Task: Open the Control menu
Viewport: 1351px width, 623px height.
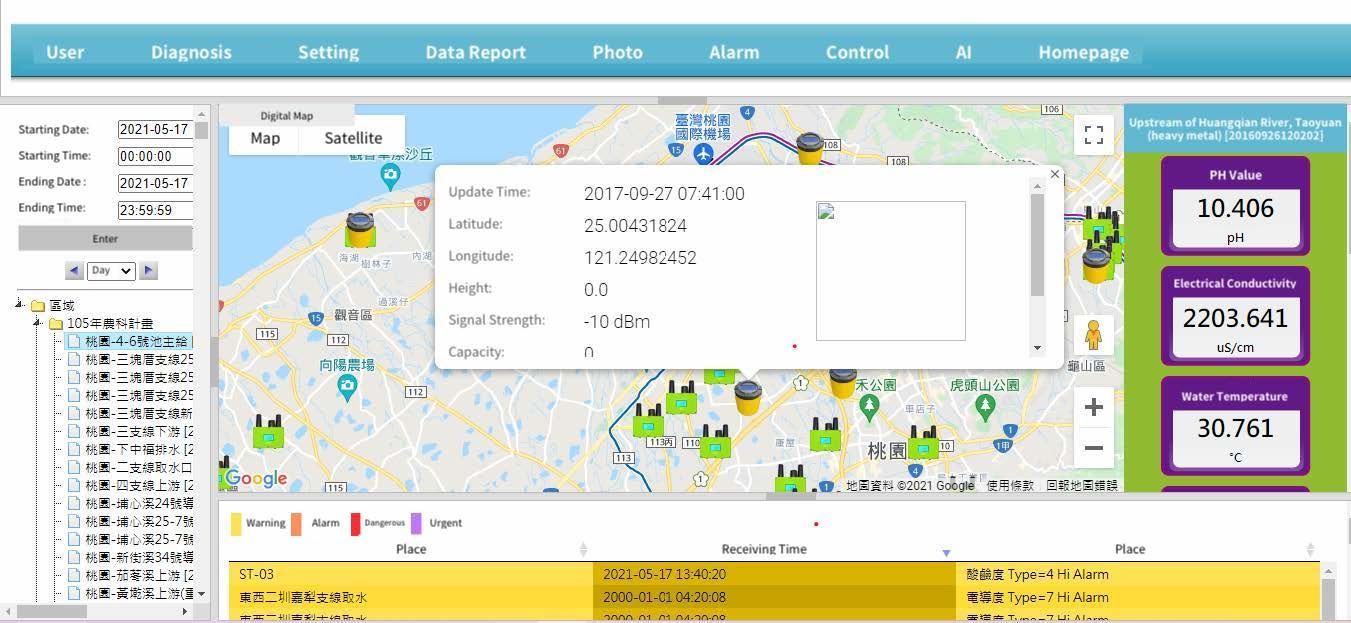Action: coord(857,52)
